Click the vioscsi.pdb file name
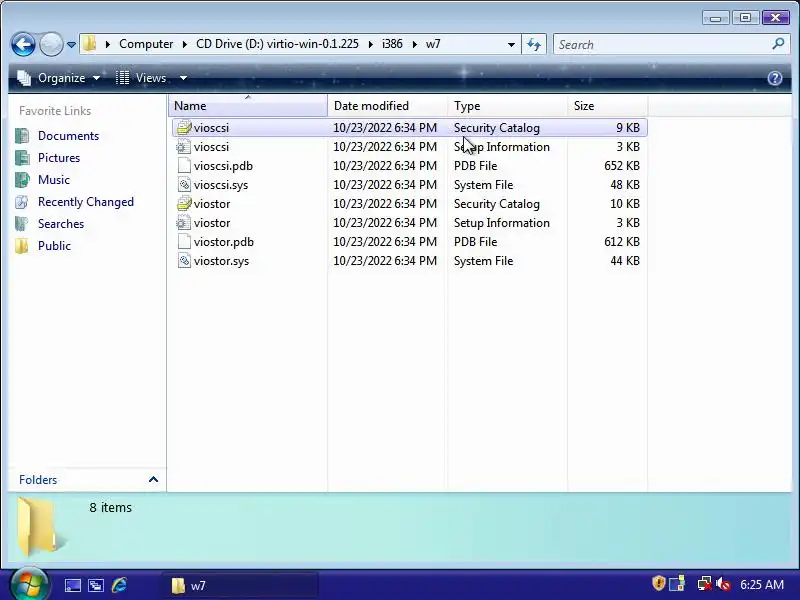Viewport: 800px width, 600px height. (223, 166)
